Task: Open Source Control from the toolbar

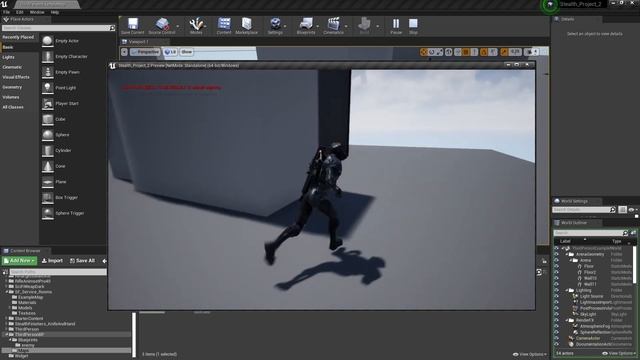Action: [162, 26]
